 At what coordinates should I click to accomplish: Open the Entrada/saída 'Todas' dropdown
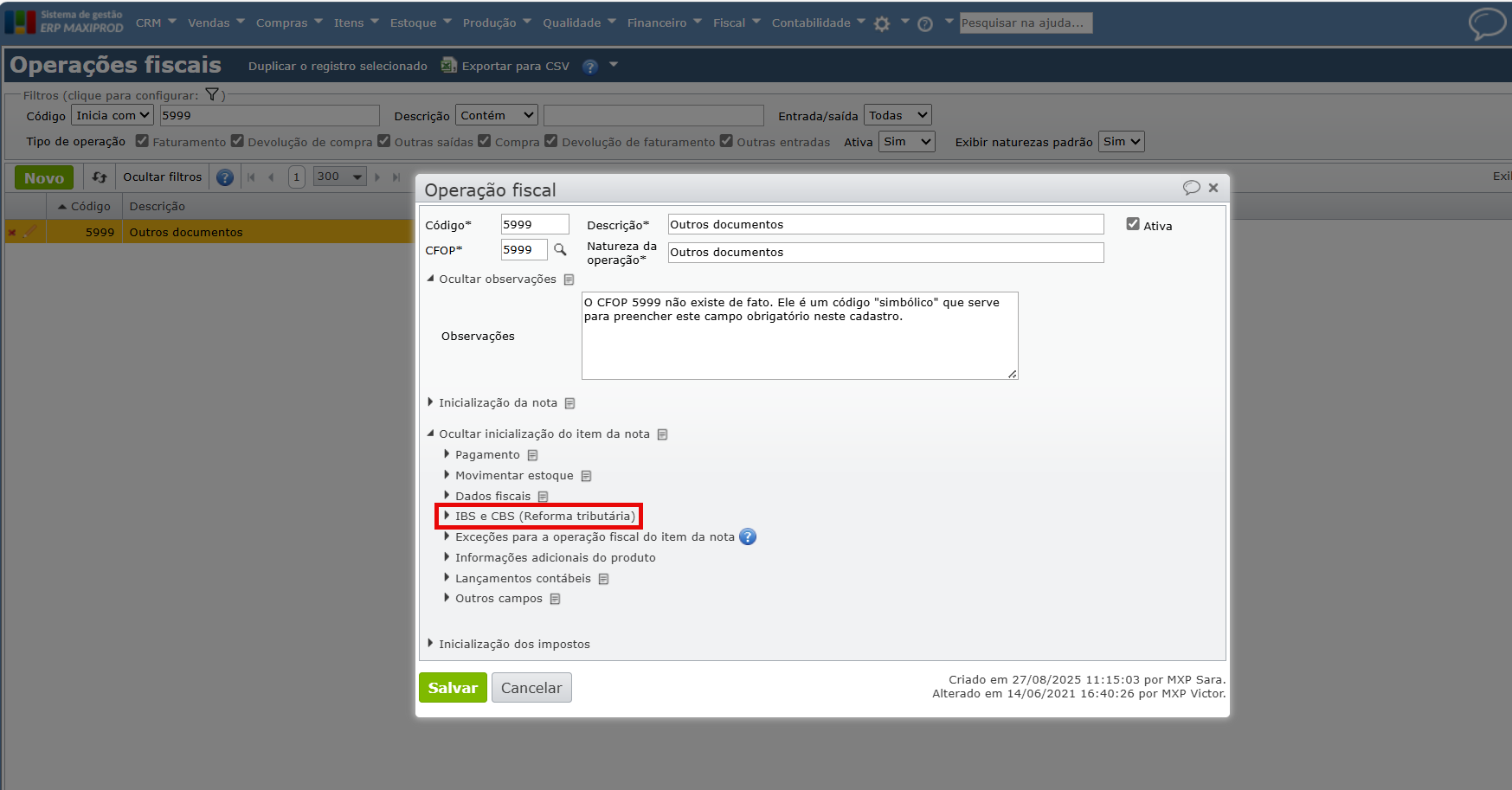[898, 115]
